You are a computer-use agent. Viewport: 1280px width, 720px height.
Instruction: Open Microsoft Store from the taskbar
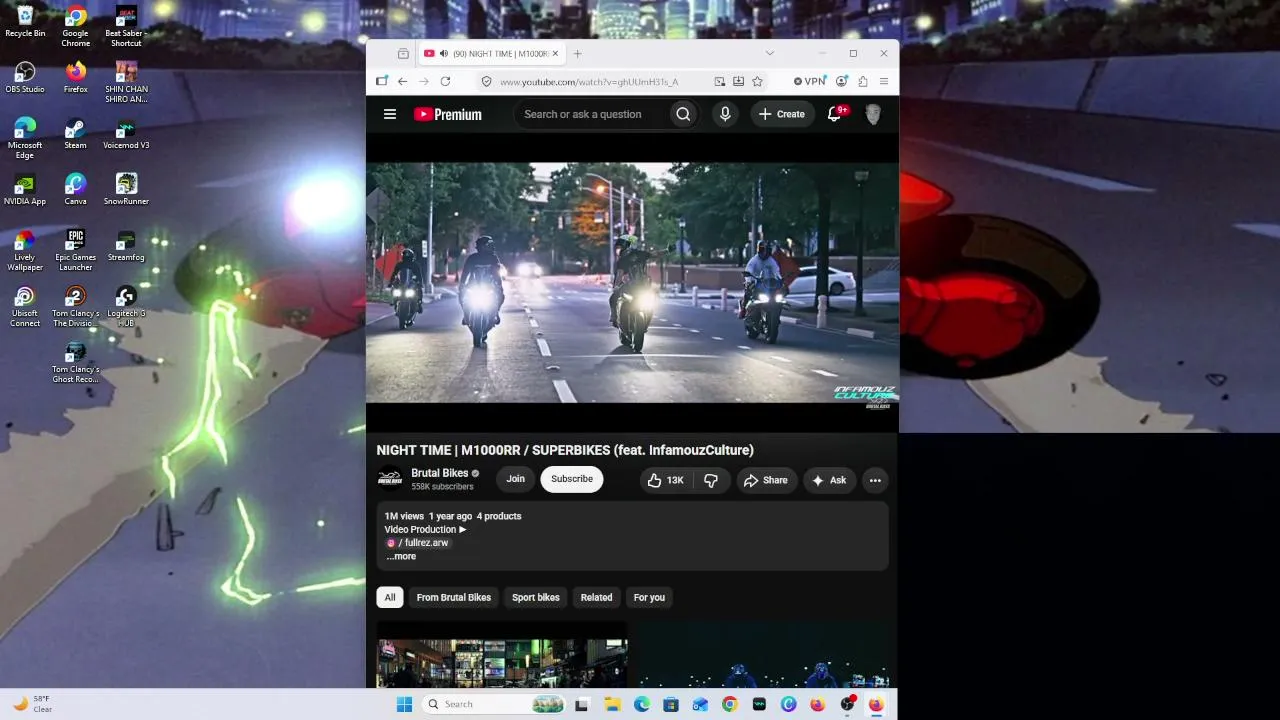pyautogui.click(x=671, y=704)
